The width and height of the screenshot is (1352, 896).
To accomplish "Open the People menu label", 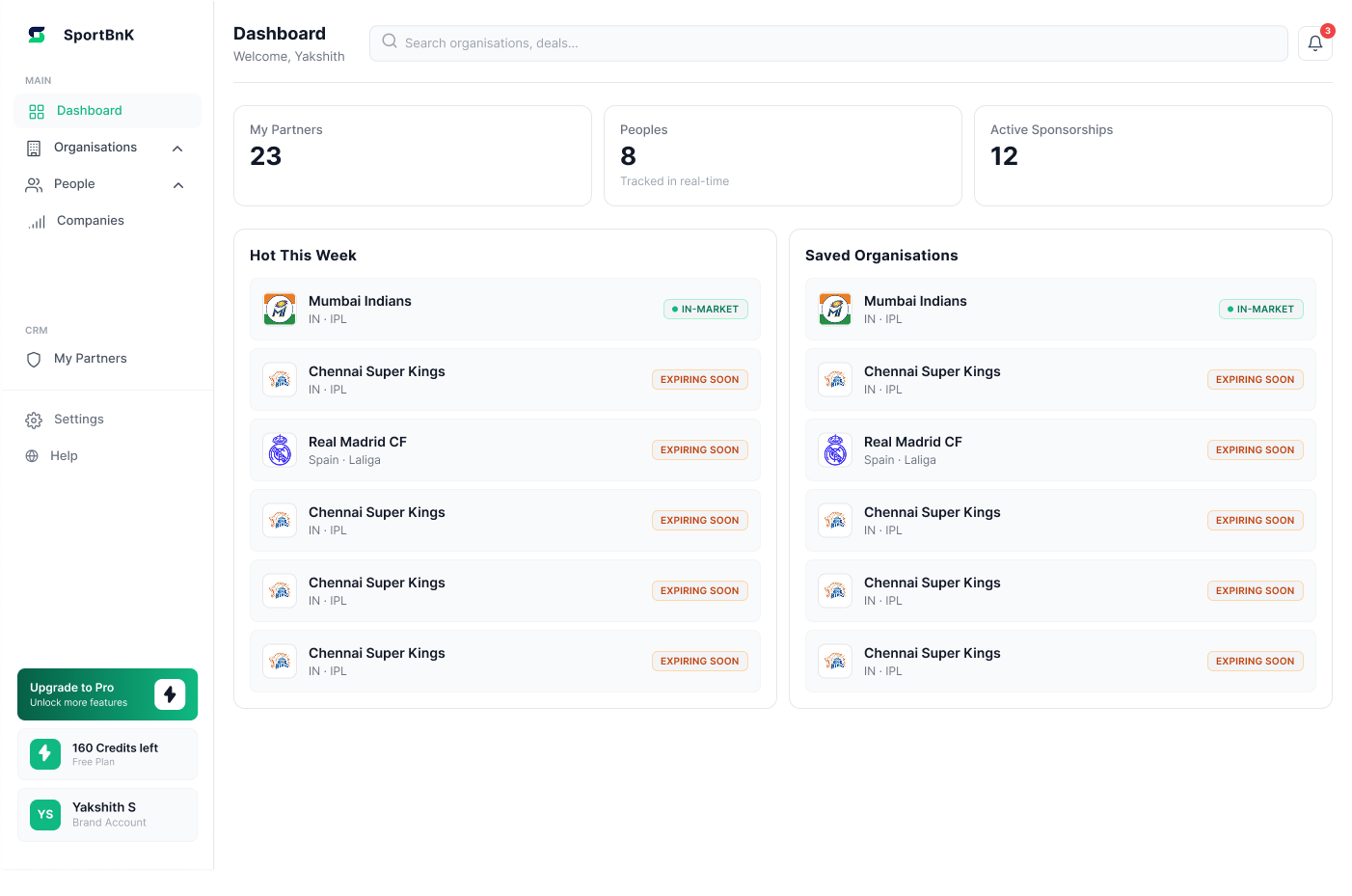I will (x=74, y=184).
